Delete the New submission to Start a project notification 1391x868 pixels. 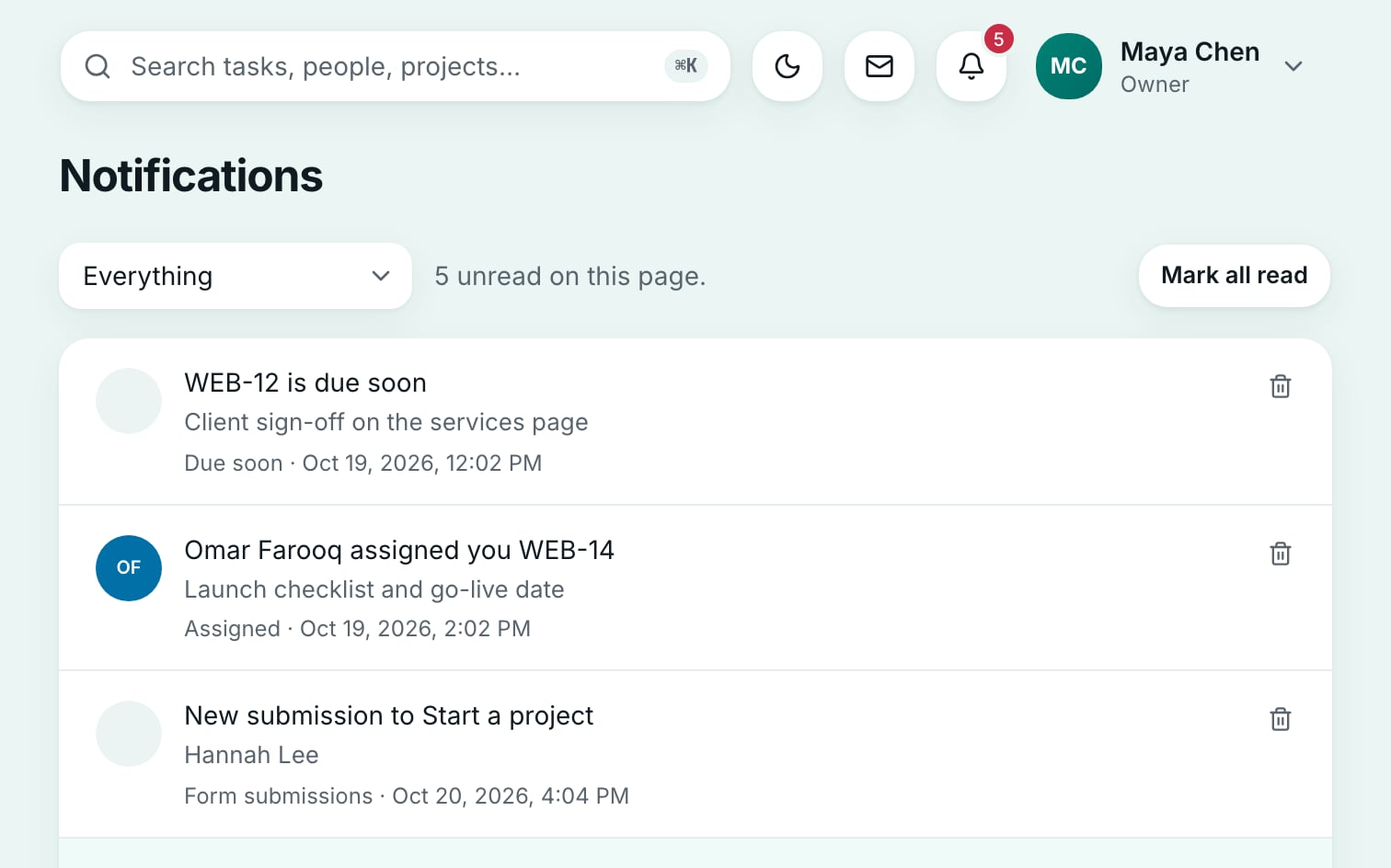pyautogui.click(x=1281, y=719)
